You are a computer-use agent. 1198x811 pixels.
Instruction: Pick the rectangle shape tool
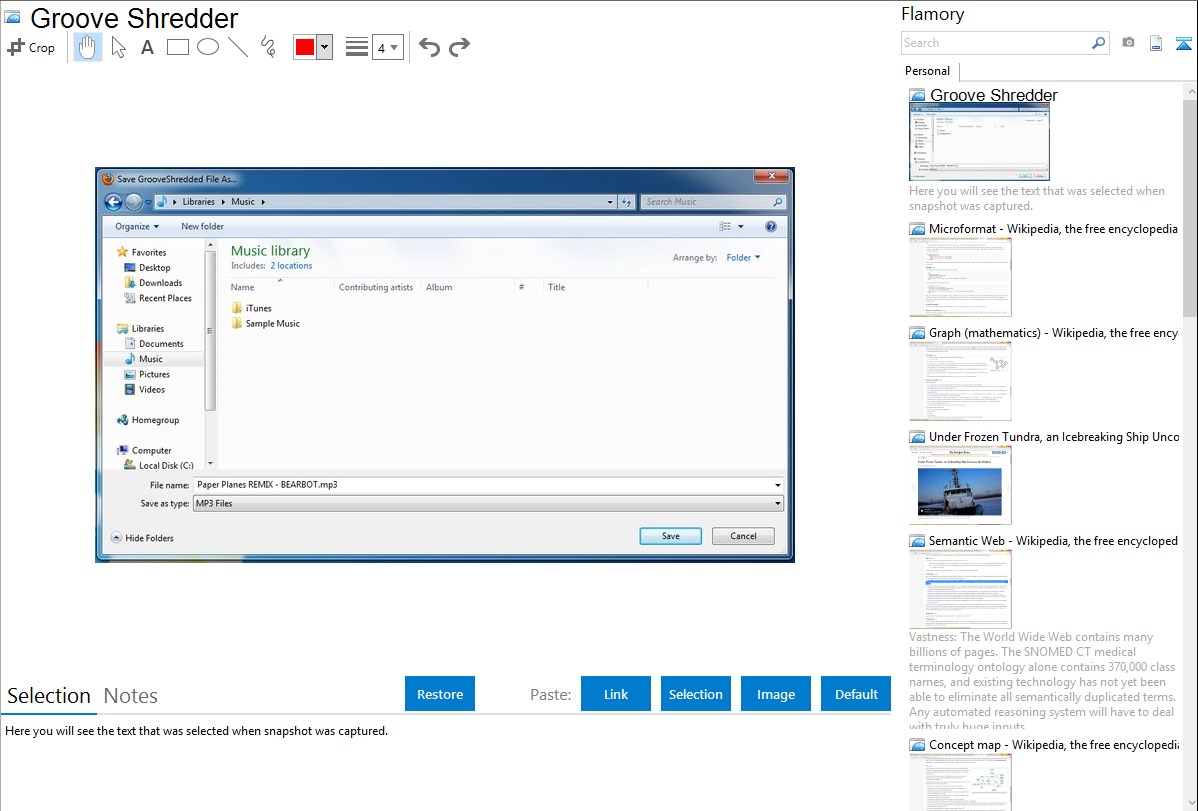click(x=177, y=47)
